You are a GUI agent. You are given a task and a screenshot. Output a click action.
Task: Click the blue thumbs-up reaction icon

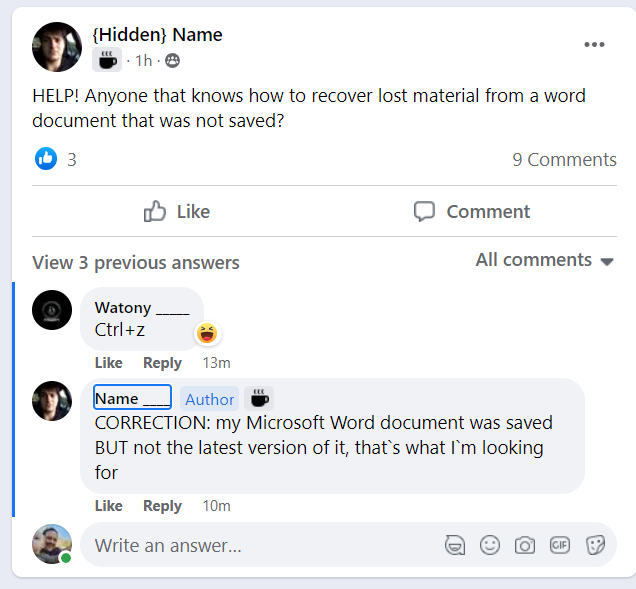[46, 159]
